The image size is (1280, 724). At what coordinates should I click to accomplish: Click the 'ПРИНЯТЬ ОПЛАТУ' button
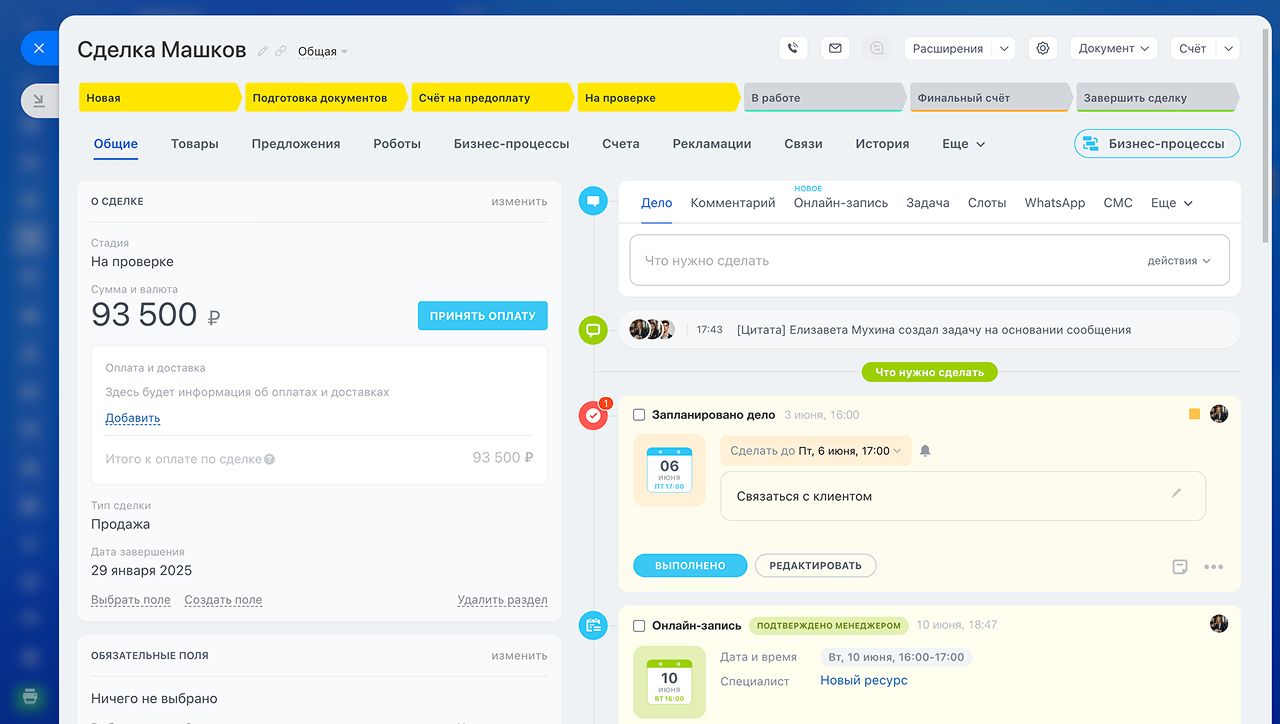point(483,316)
